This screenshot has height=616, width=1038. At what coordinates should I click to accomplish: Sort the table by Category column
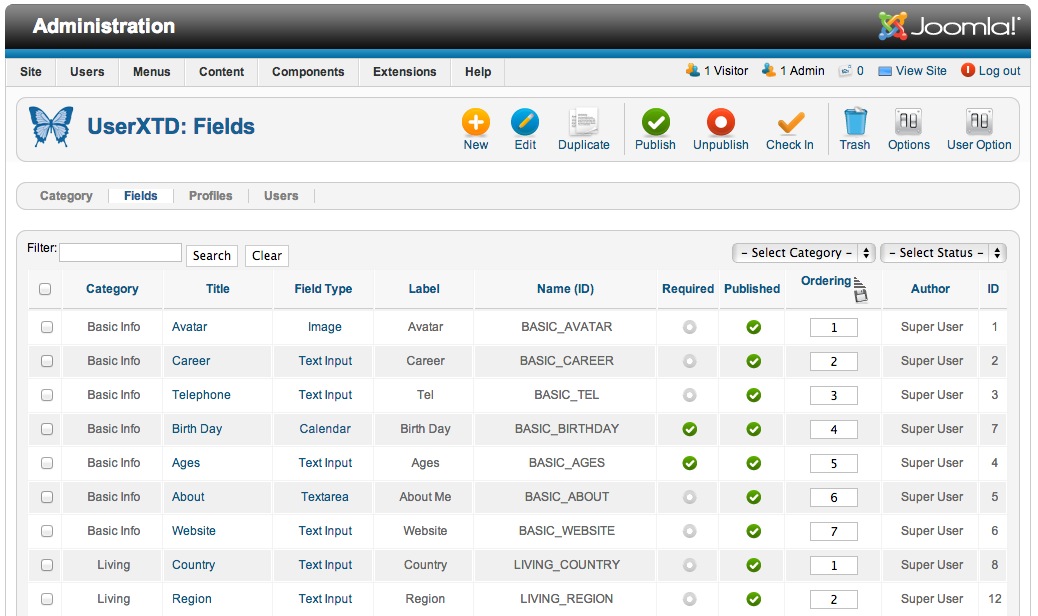click(112, 289)
